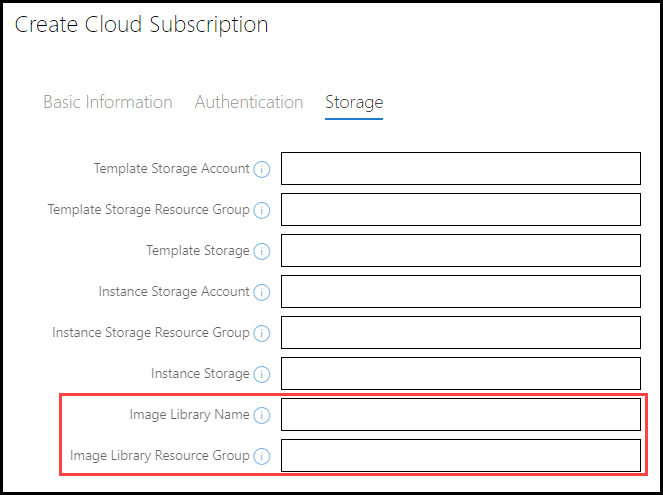
Task: Show info for Instance Storage Resource Group
Action: pos(262,333)
